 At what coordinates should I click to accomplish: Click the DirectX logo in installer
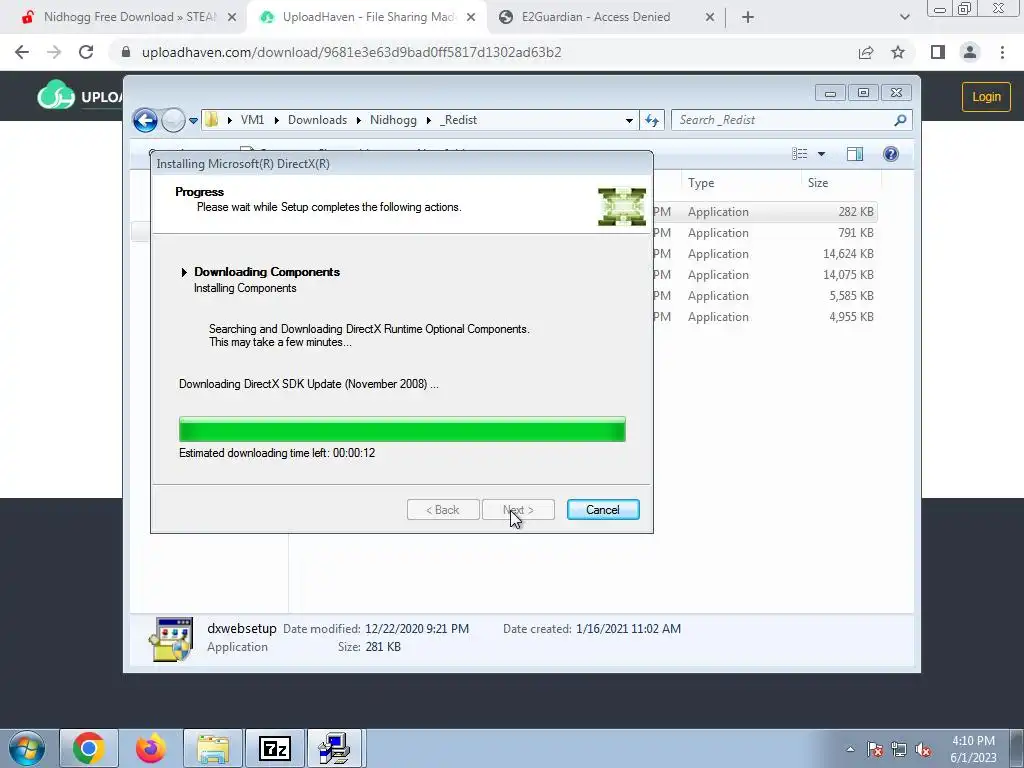tap(622, 206)
